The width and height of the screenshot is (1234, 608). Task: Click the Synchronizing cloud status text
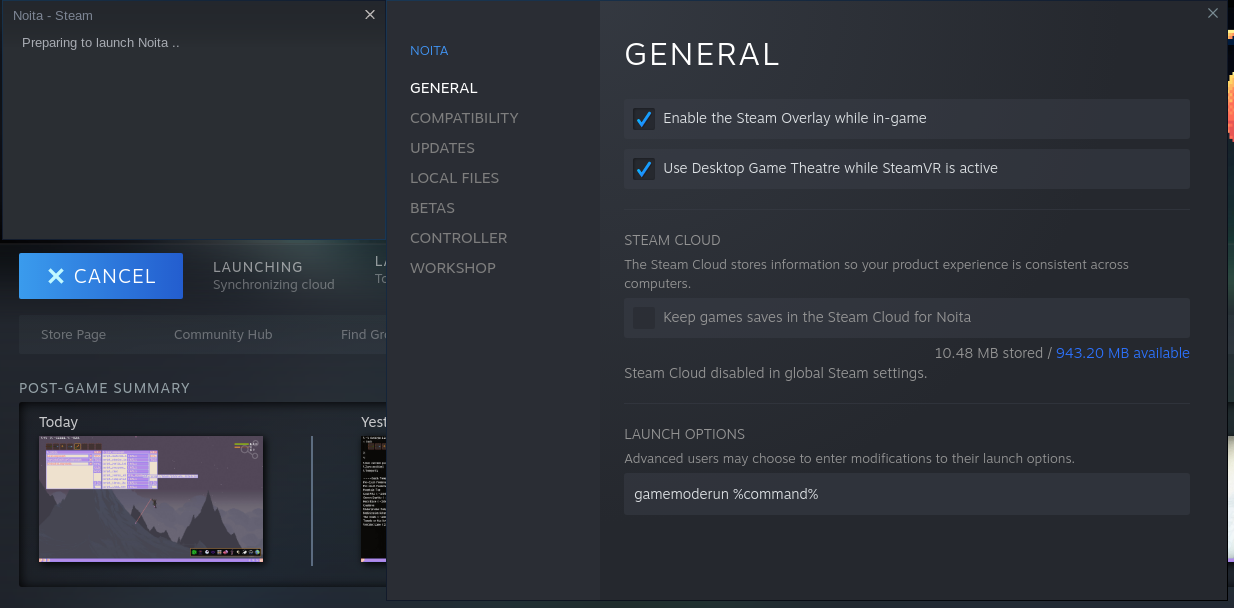click(x=274, y=285)
